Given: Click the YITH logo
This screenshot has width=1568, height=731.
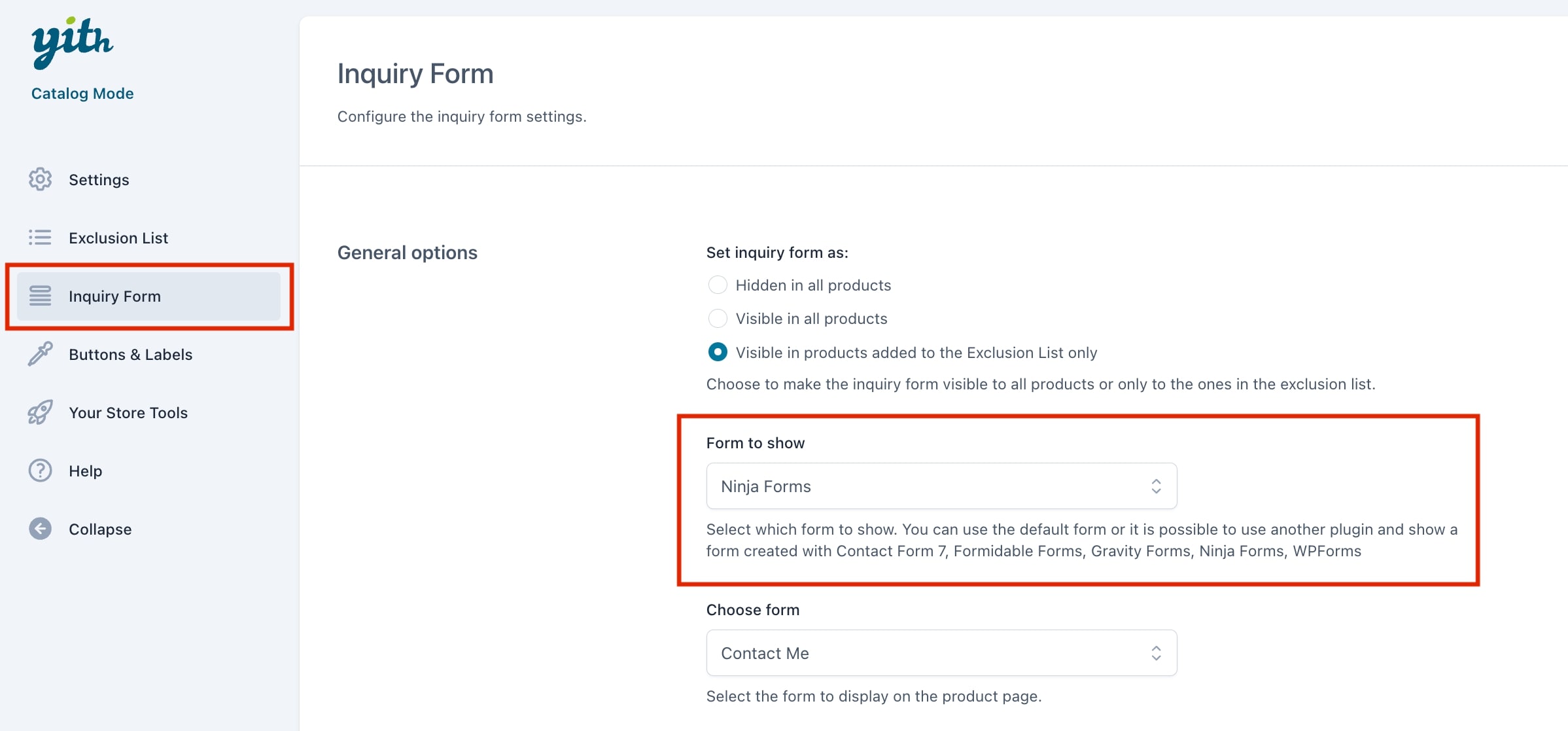Looking at the screenshot, I should tap(72, 43).
